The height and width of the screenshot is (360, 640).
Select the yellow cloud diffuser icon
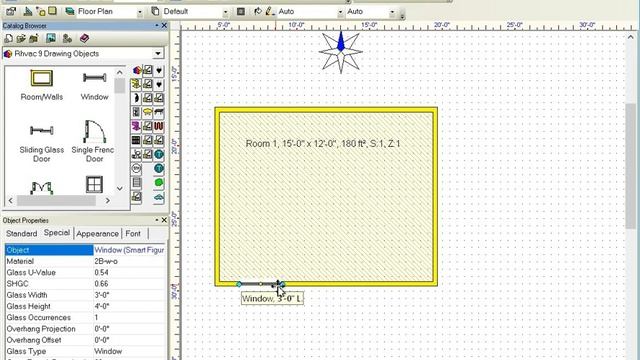pos(147,112)
